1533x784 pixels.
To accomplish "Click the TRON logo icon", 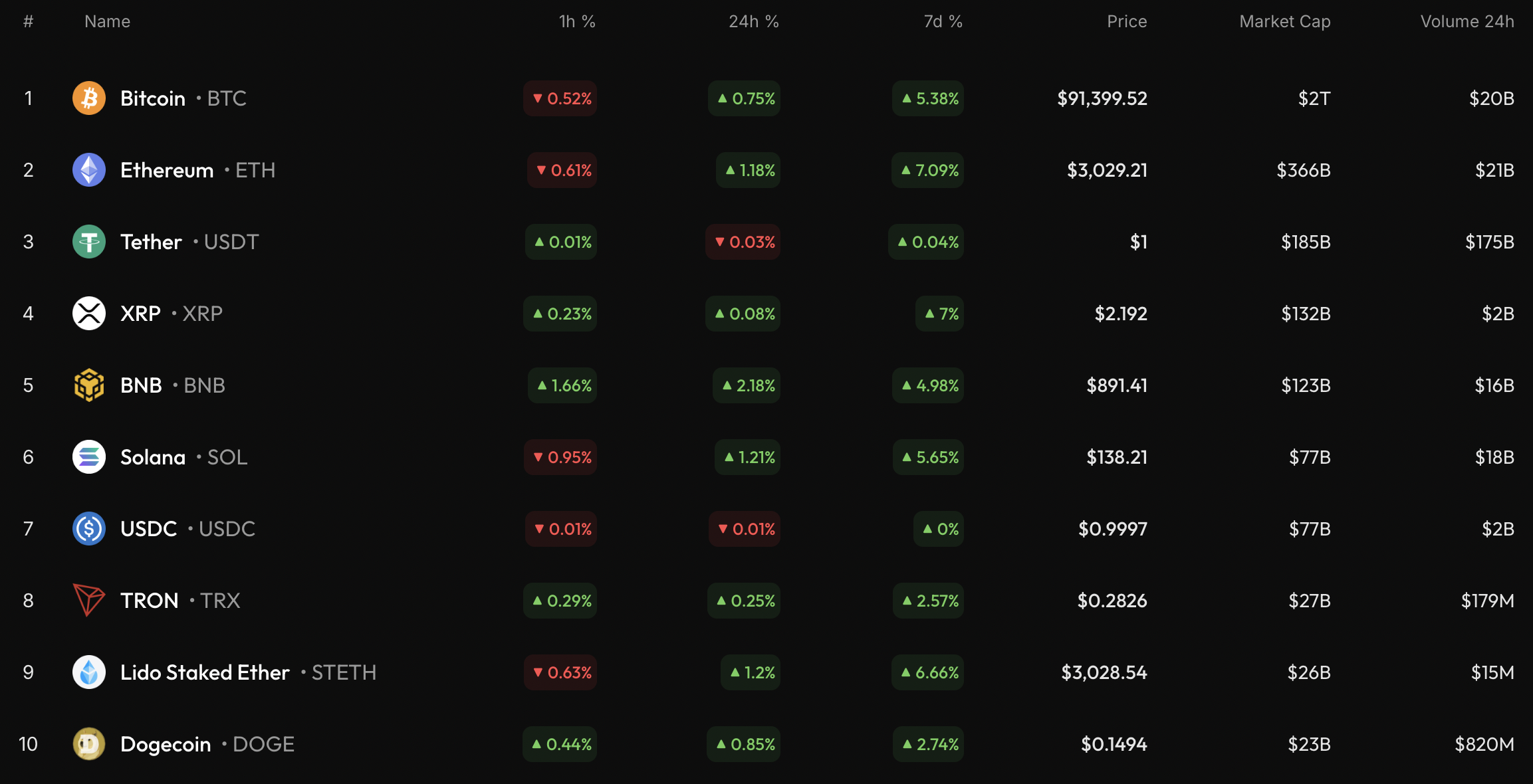I will point(89,601).
